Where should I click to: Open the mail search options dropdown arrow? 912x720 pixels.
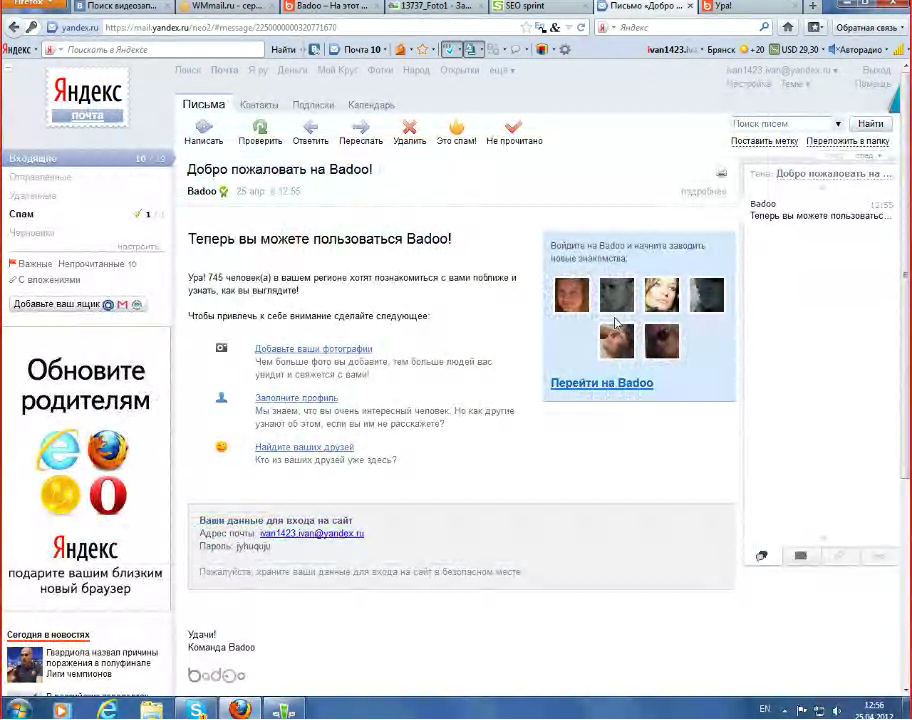pyautogui.click(x=838, y=124)
